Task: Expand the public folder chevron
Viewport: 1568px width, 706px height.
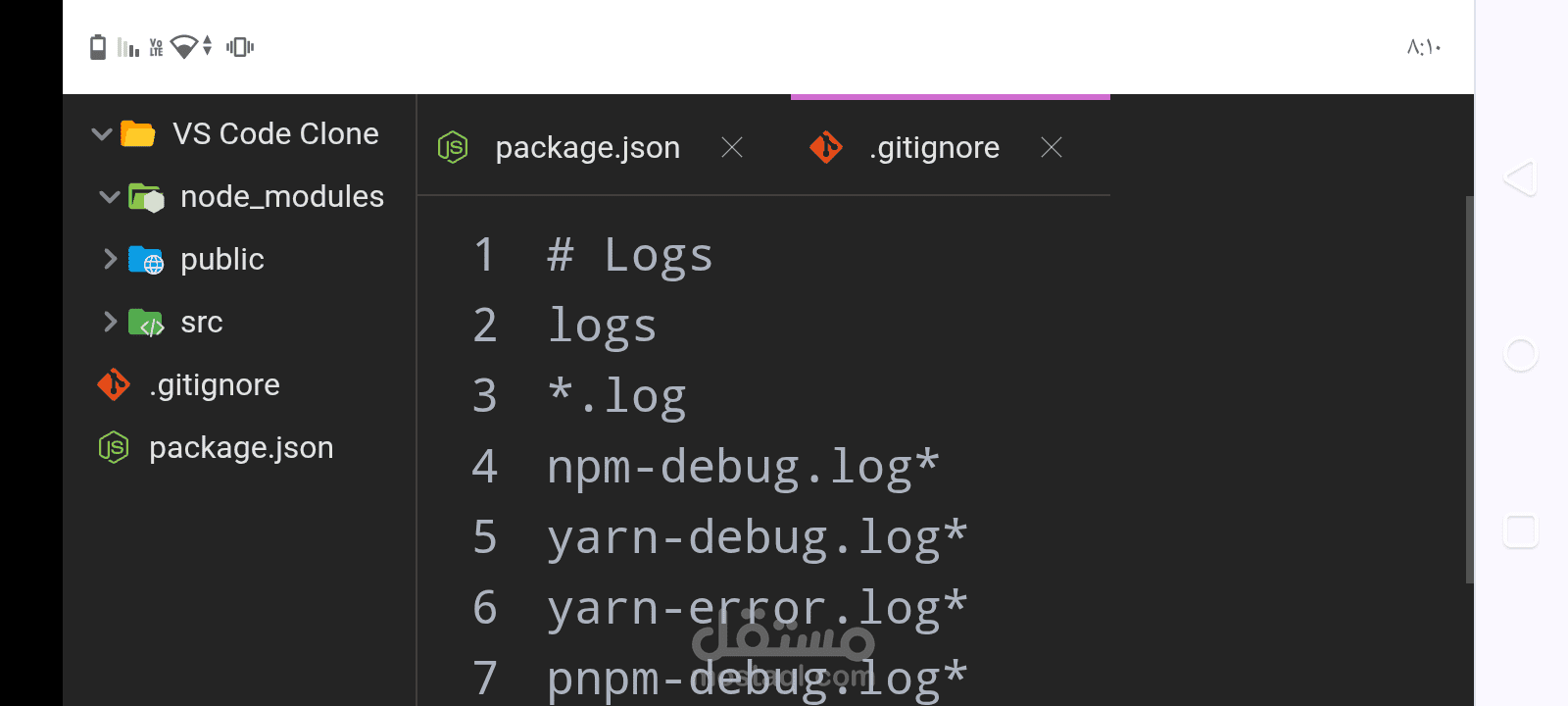Action: click(x=110, y=259)
